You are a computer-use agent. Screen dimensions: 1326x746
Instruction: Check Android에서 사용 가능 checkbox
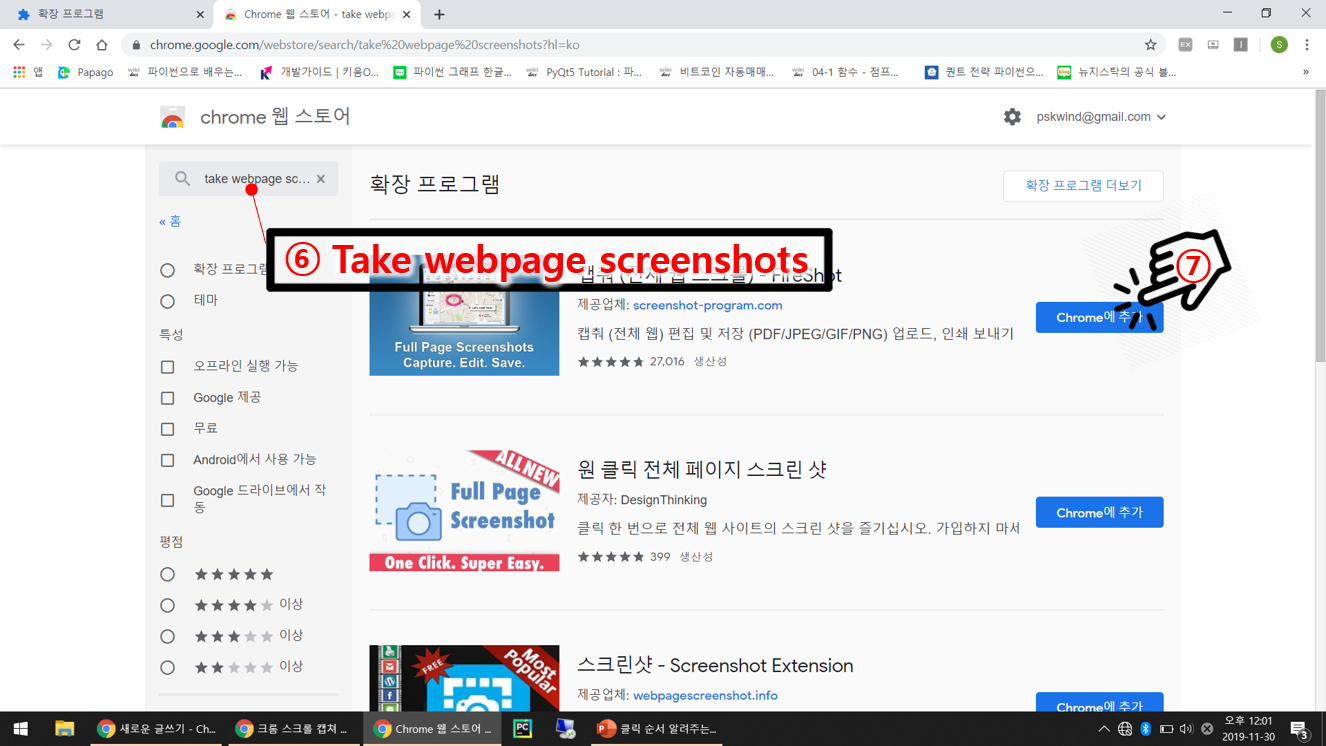[x=168, y=460]
